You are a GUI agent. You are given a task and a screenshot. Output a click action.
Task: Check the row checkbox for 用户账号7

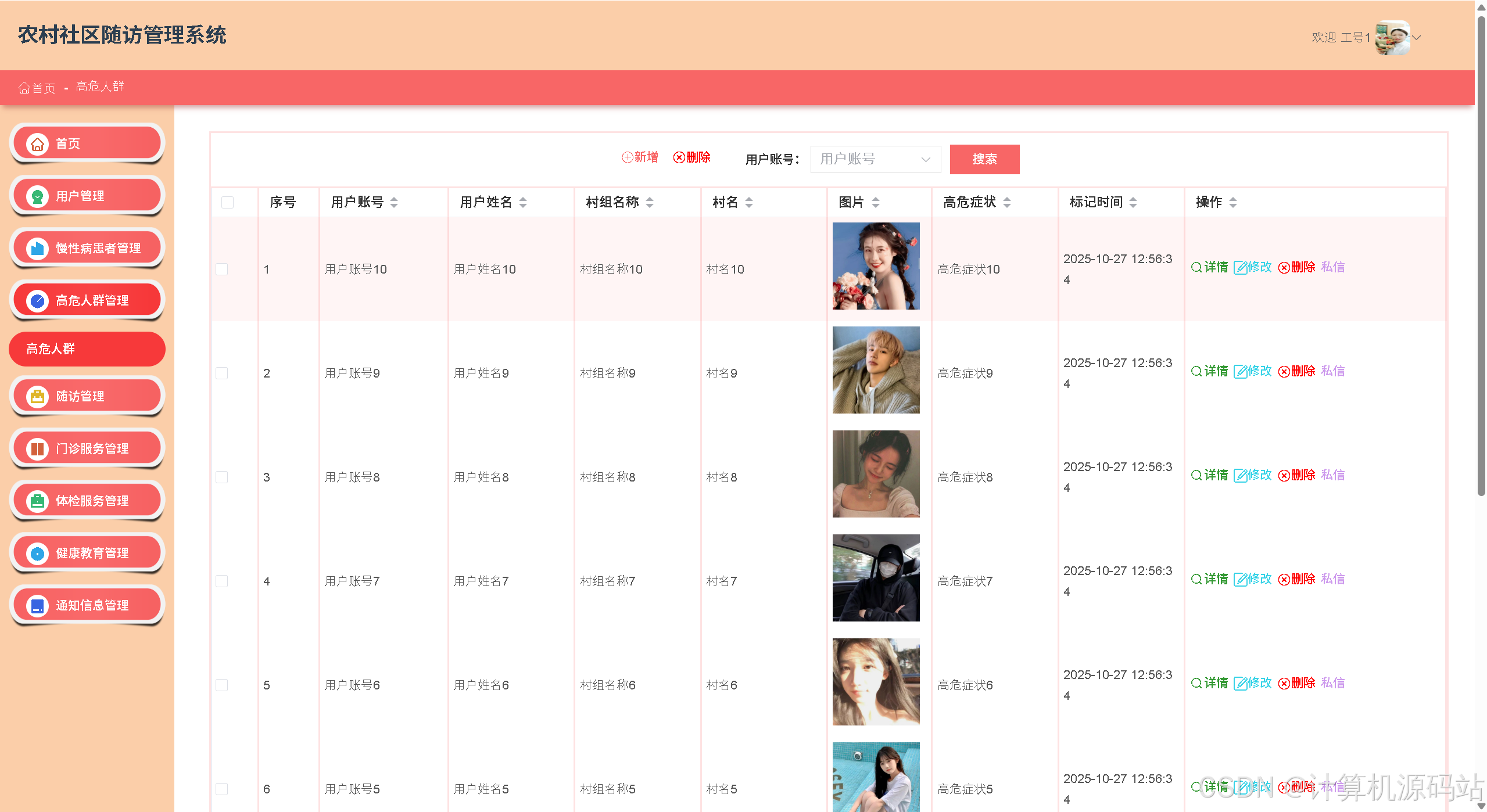pyautogui.click(x=221, y=581)
